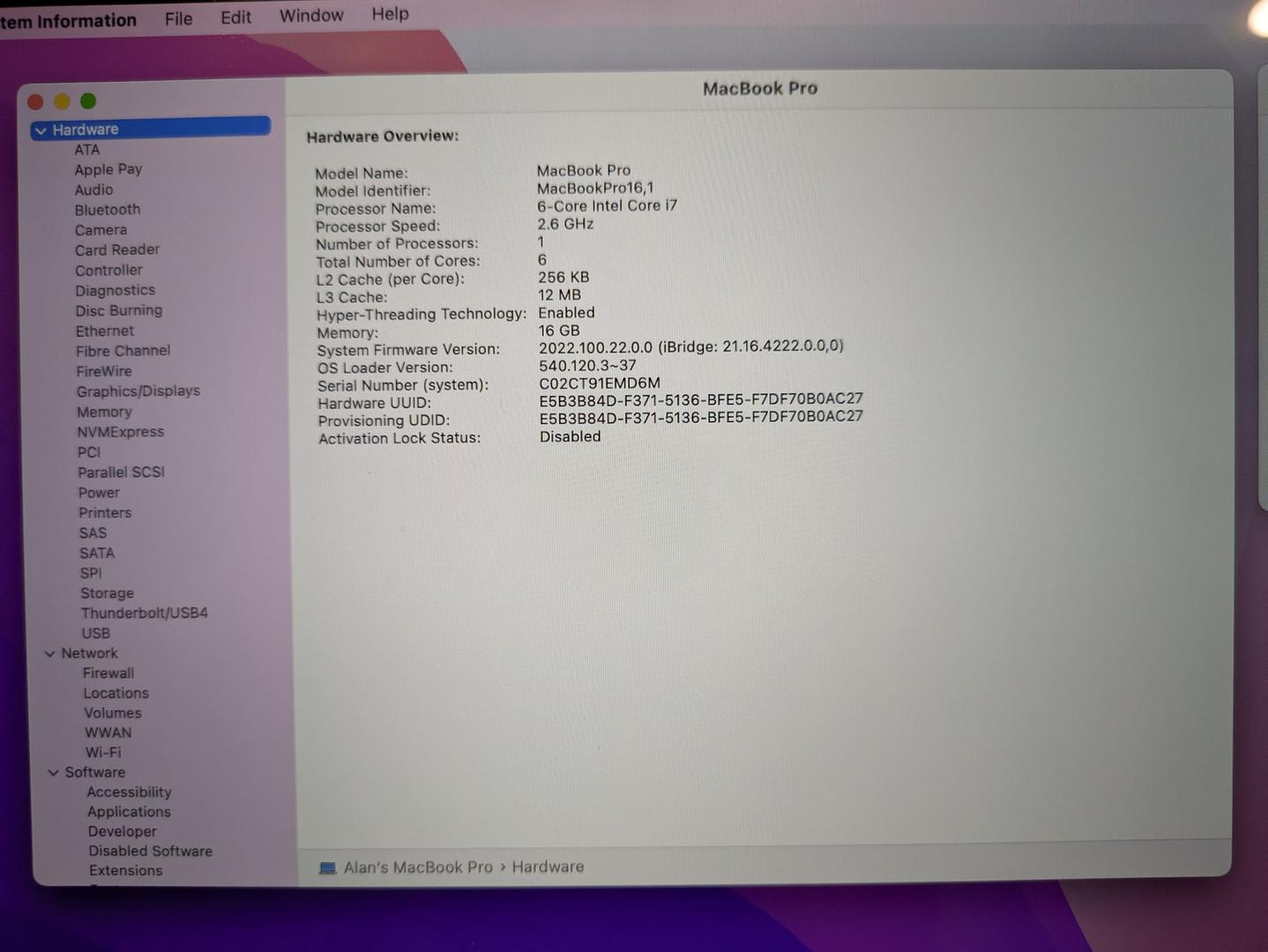1268x952 pixels.
Task: Collapse the Network section in sidebar
Action: [x=49, y=654]
